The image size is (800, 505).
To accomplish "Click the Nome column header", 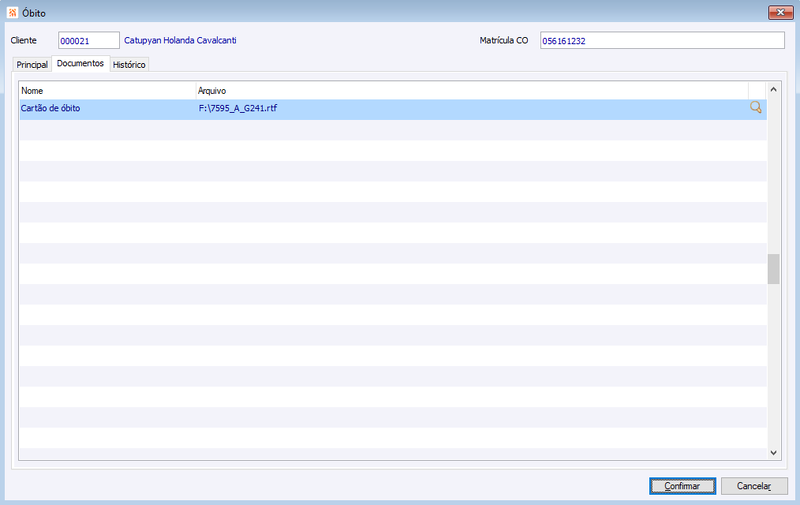I will [108, 91].
